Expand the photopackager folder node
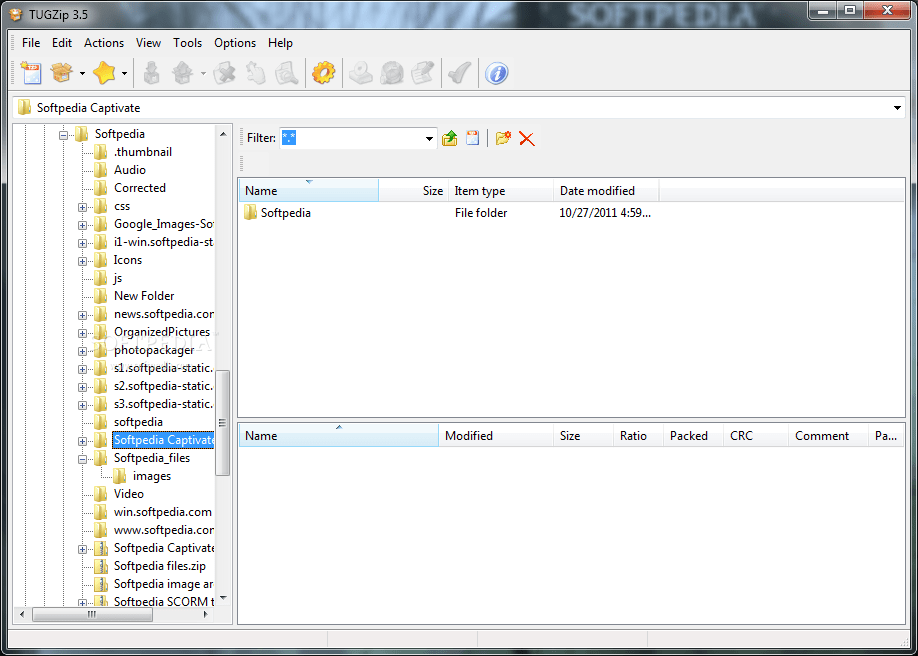Image resolution: width=918 pixels, height=656 pixels. pyautogui.click(x=83, y=350)
